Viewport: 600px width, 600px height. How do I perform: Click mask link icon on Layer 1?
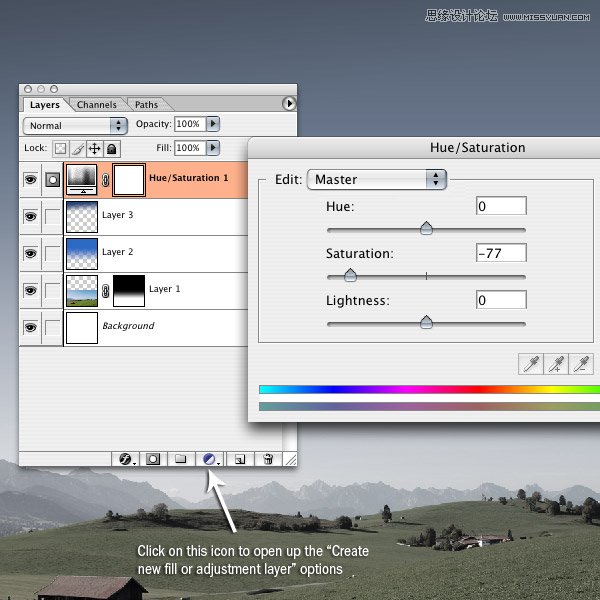pos(106,291)
